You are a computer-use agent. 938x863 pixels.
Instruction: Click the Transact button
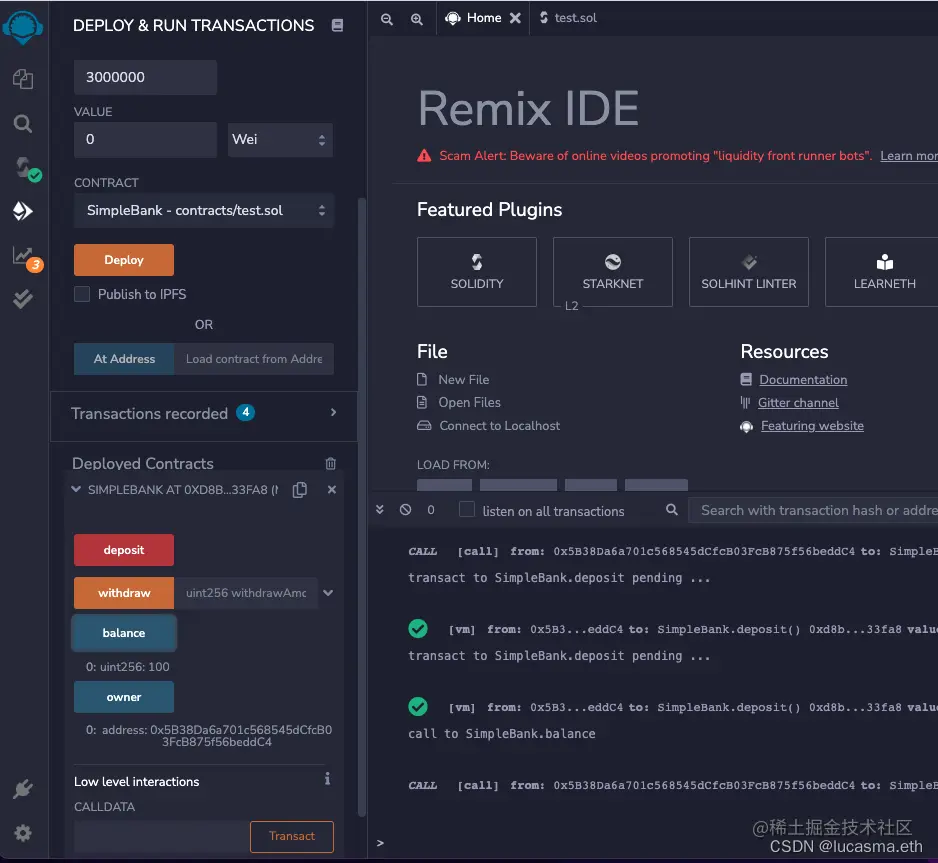[x=292, y=836]
